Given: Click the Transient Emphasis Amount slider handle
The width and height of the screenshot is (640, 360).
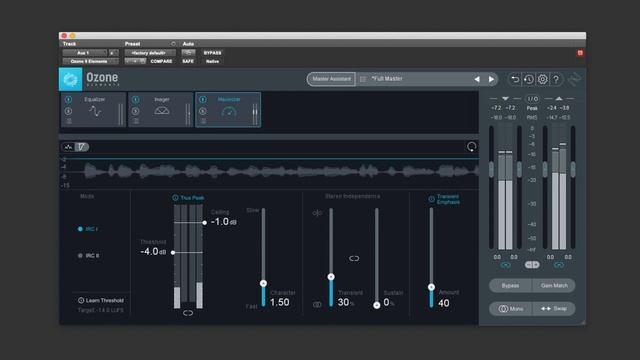Looking at the screenshot, I should tap(431, 287).
